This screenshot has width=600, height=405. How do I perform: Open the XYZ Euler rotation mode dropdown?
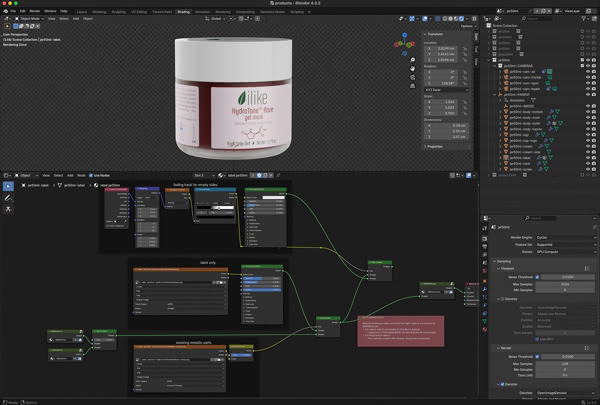446,90
